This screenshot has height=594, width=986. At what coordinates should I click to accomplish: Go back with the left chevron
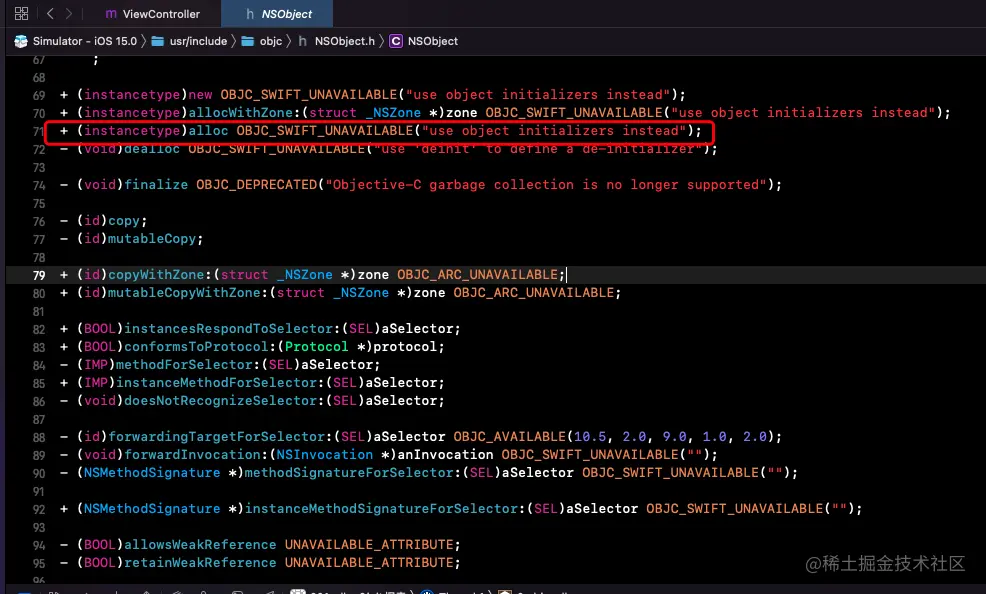point(50,13)
